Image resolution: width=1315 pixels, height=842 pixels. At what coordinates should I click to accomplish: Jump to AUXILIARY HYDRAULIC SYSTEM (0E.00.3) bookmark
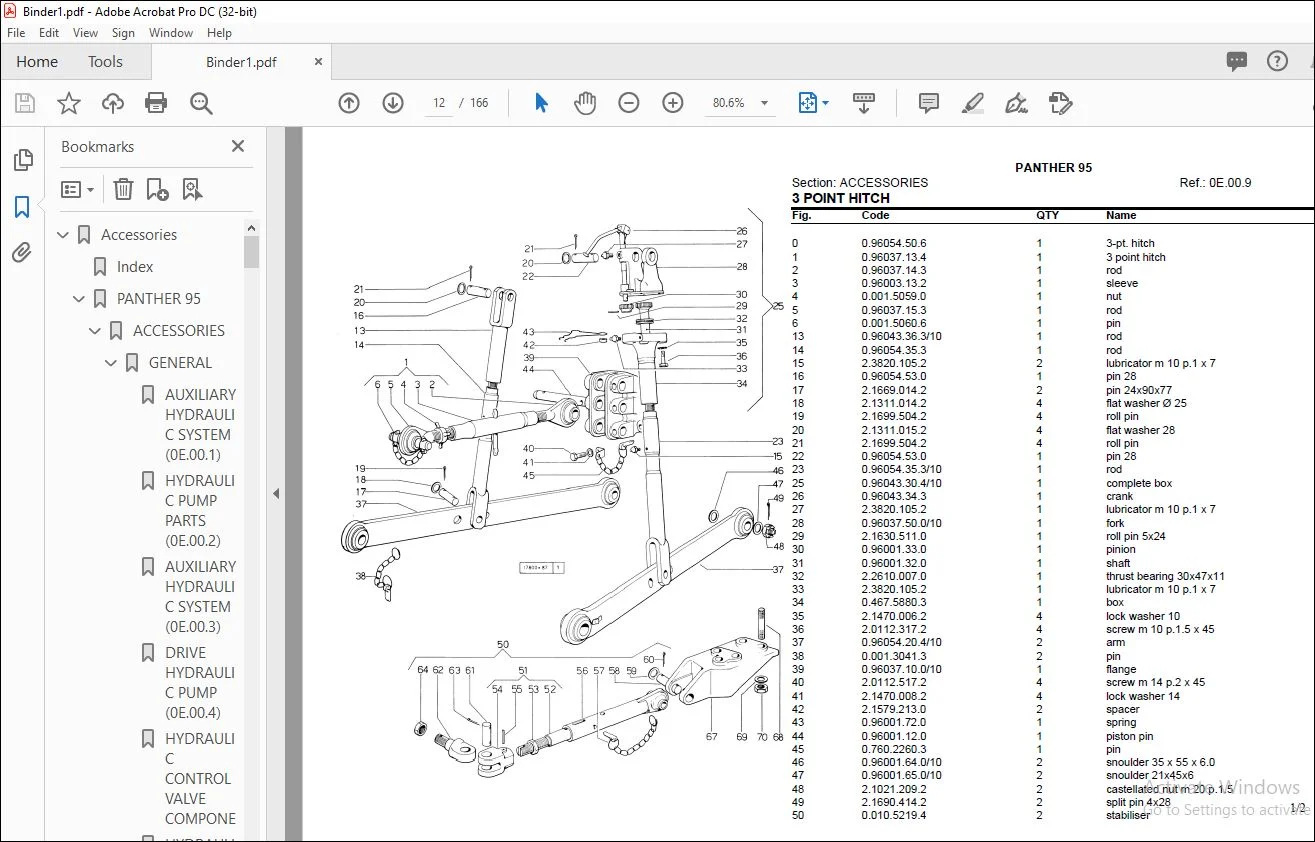(x=201, y=597)
